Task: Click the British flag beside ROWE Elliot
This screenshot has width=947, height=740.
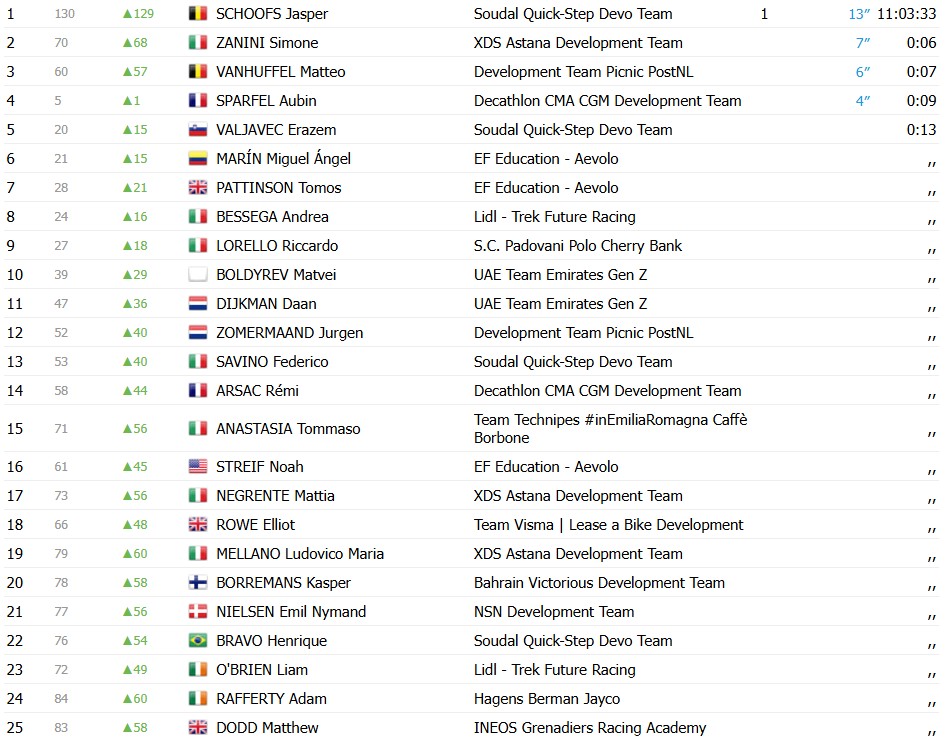Action: tap(197, 525)
